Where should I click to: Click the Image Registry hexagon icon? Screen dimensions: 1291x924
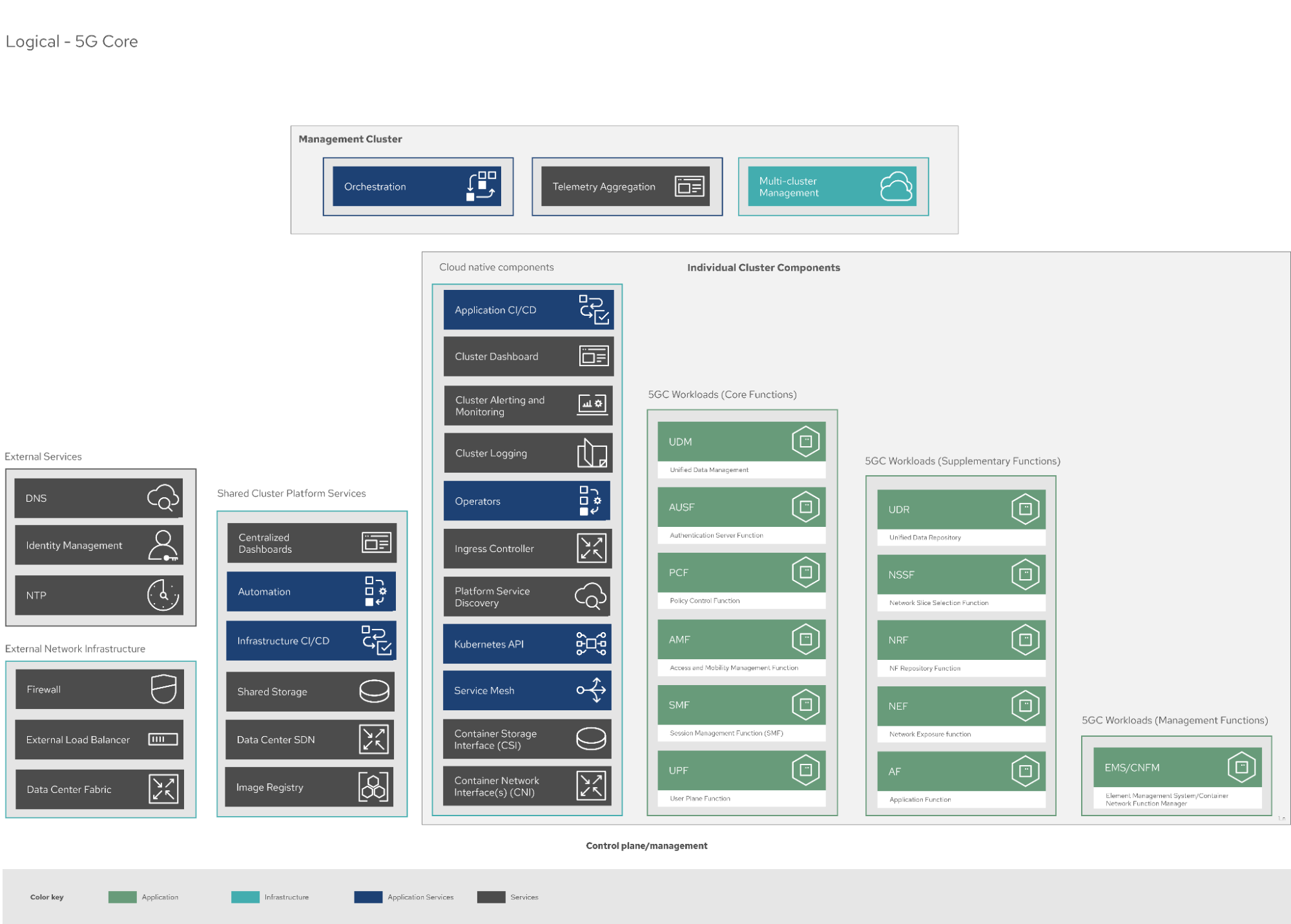373,787
